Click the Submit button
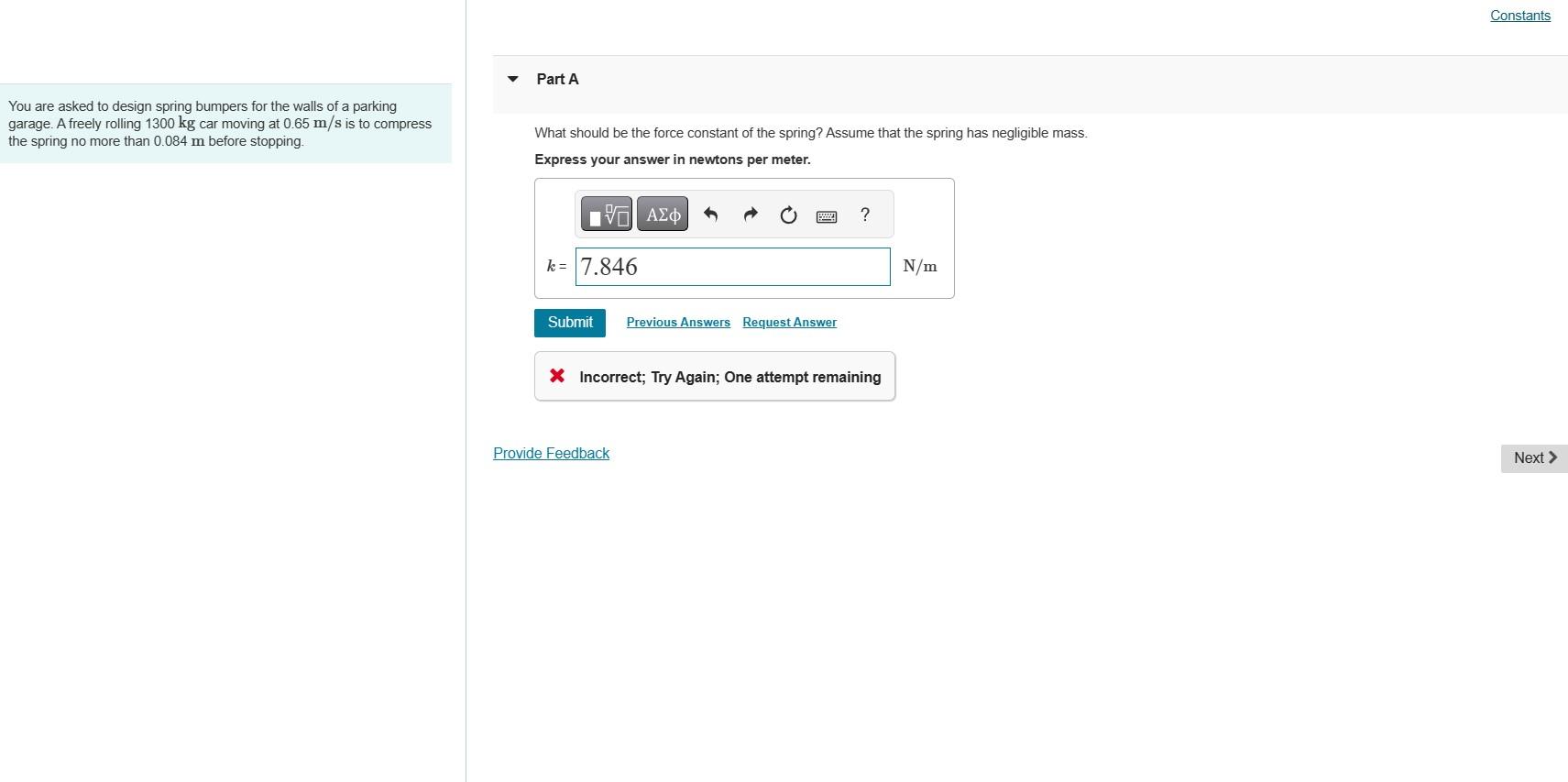 point(570,323)
